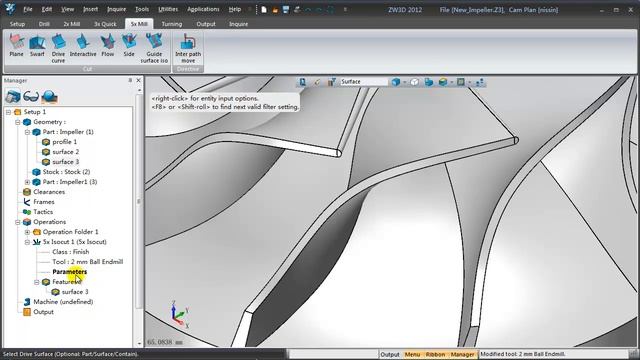
Task: Open the Utilities menu
Action: 168,9
